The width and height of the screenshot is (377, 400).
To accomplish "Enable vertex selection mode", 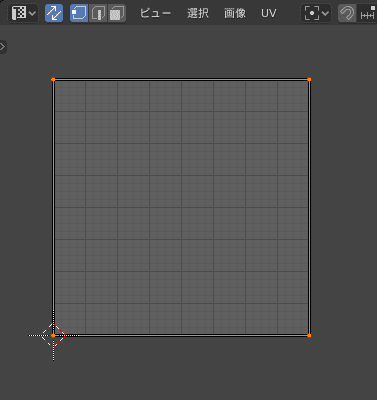I will 79,13.
